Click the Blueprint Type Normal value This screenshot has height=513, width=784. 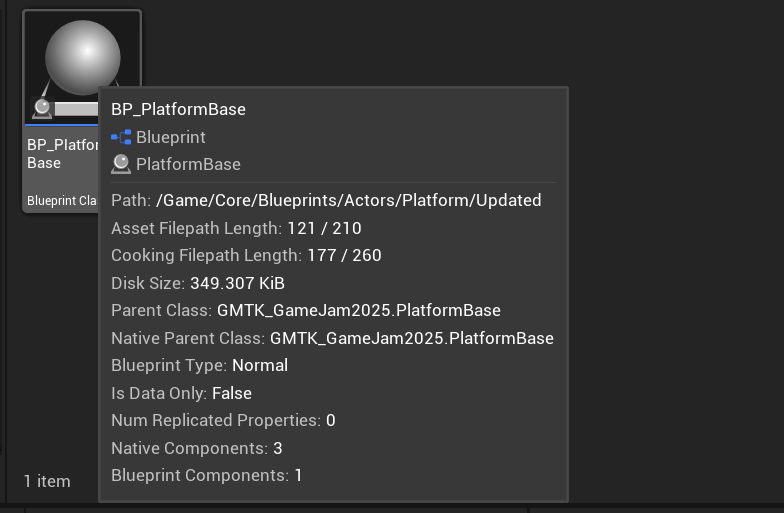[260, 365]
